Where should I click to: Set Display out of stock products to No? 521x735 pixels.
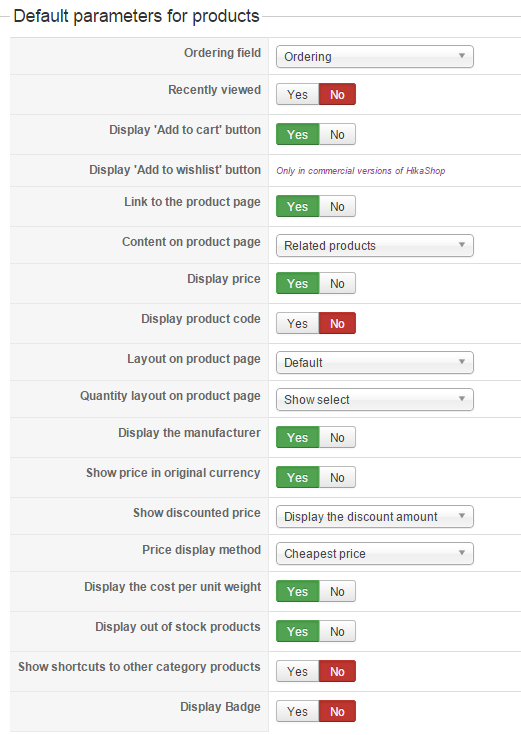pos(337,631)
